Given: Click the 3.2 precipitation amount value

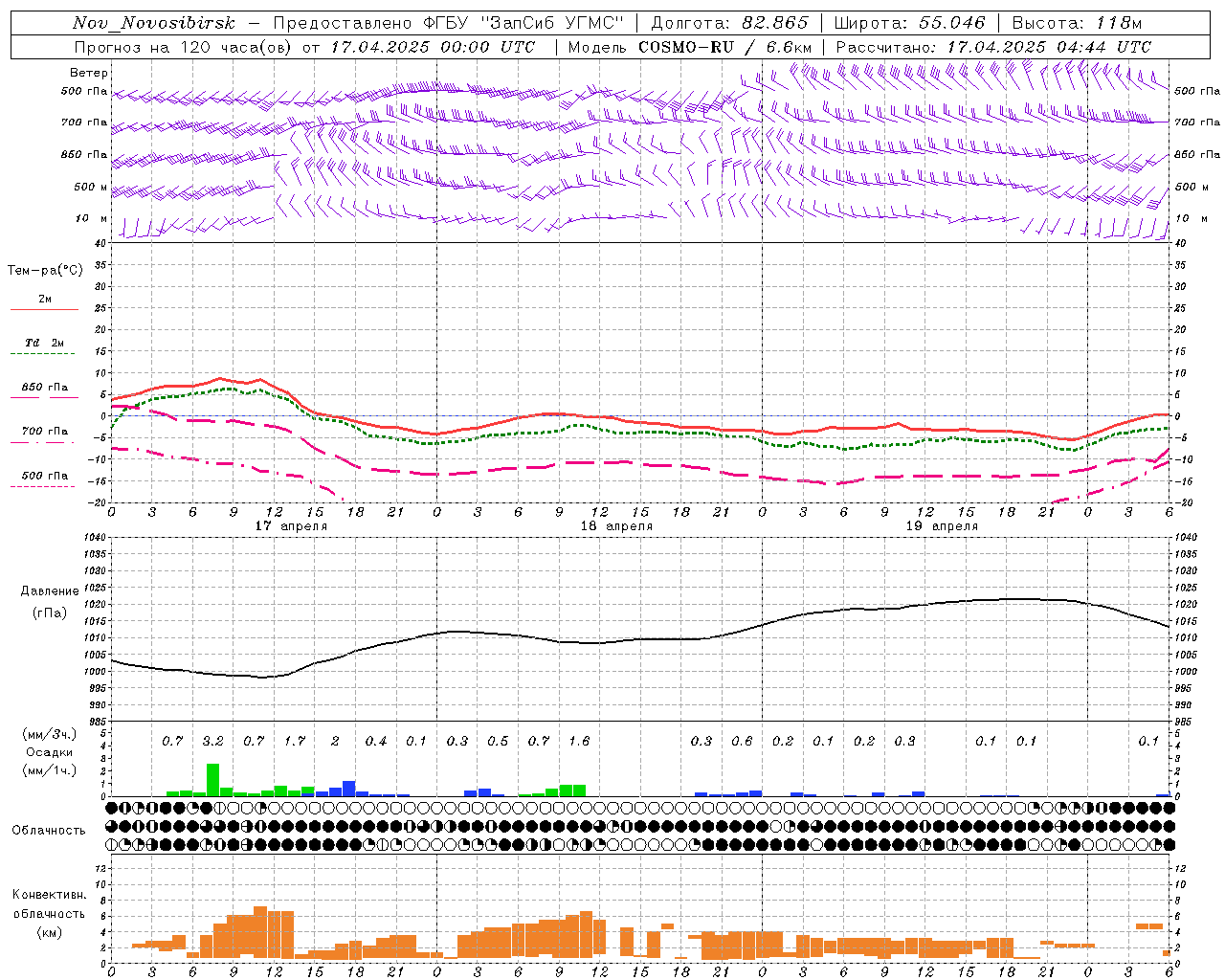Looking at the screenshot, I should pos(212,741).
